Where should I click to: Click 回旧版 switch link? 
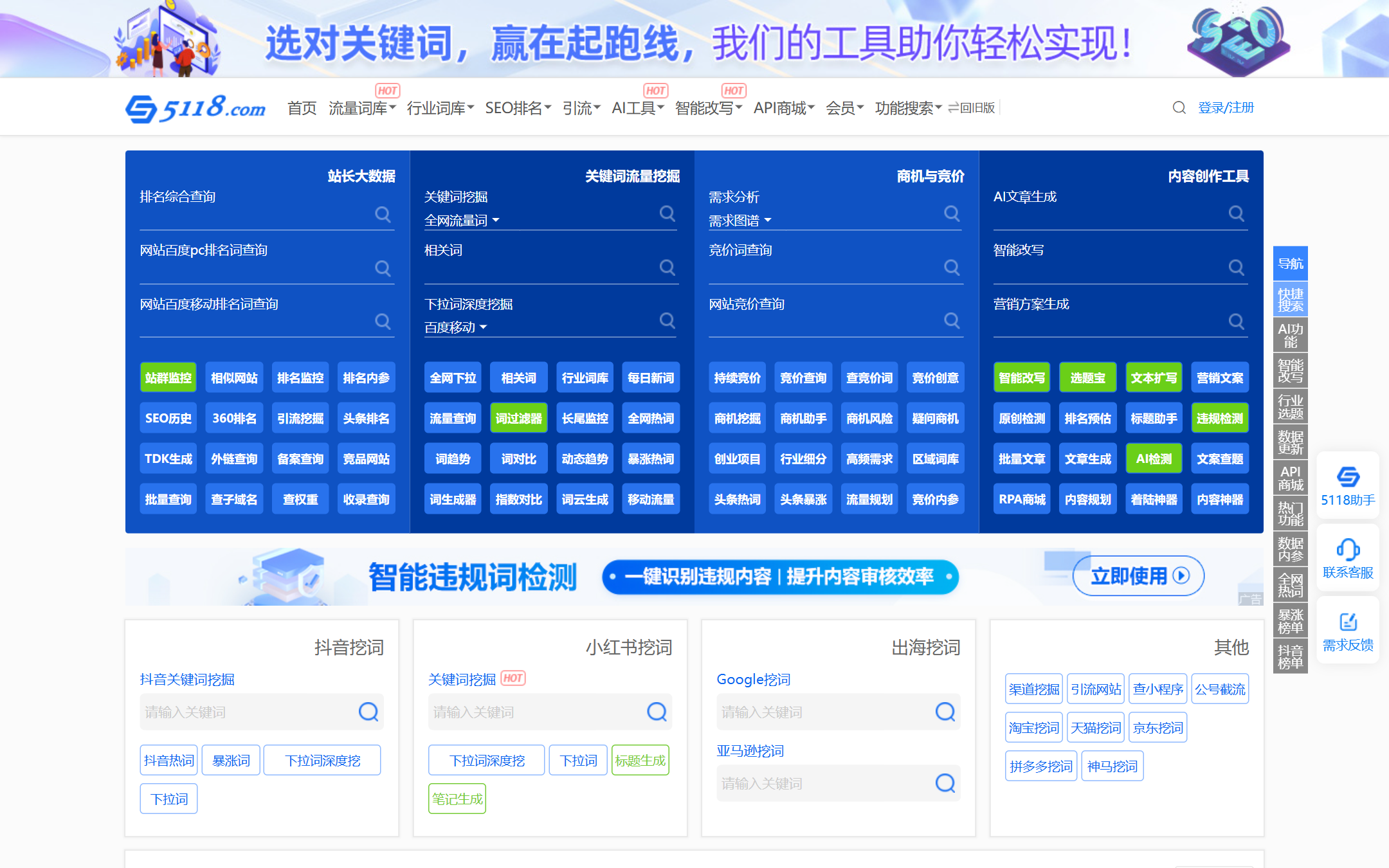[x=971, y=108]
